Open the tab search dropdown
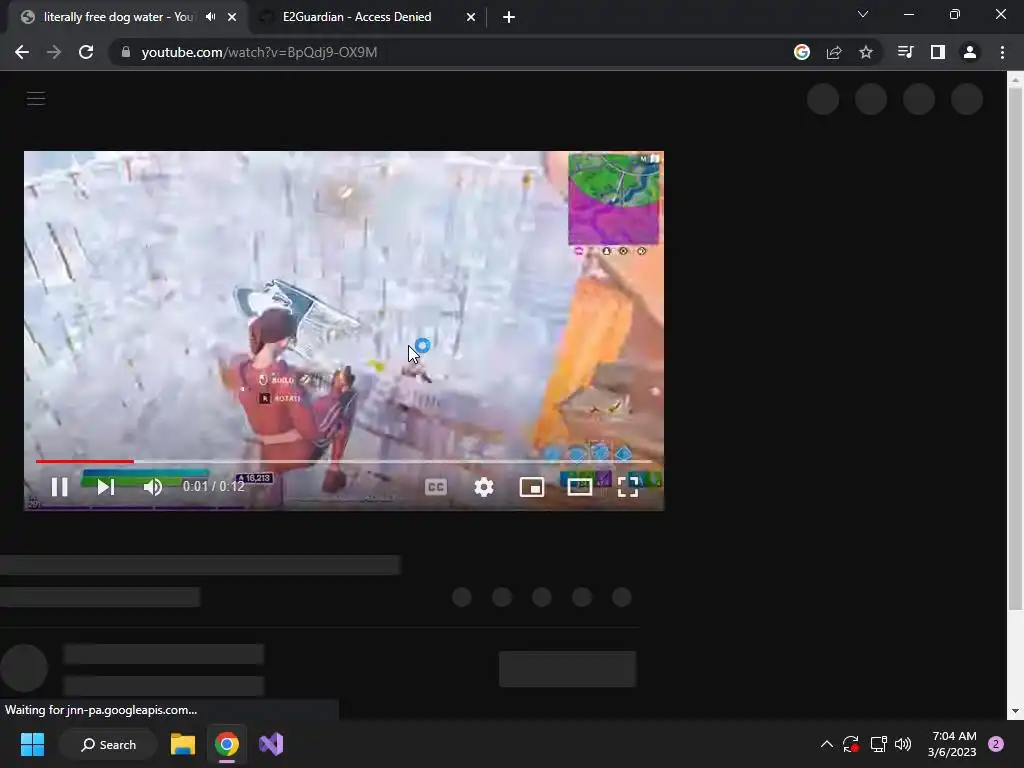Image resolution: width=1024 pixels, height=768 pixels. (x=863, y=14)
